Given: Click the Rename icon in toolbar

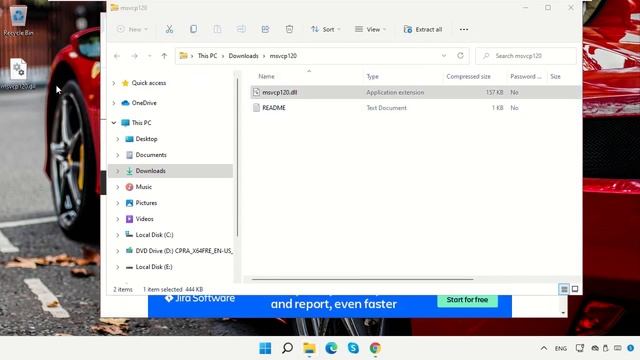Looking at the screenshot, I should tap(241, 29).
